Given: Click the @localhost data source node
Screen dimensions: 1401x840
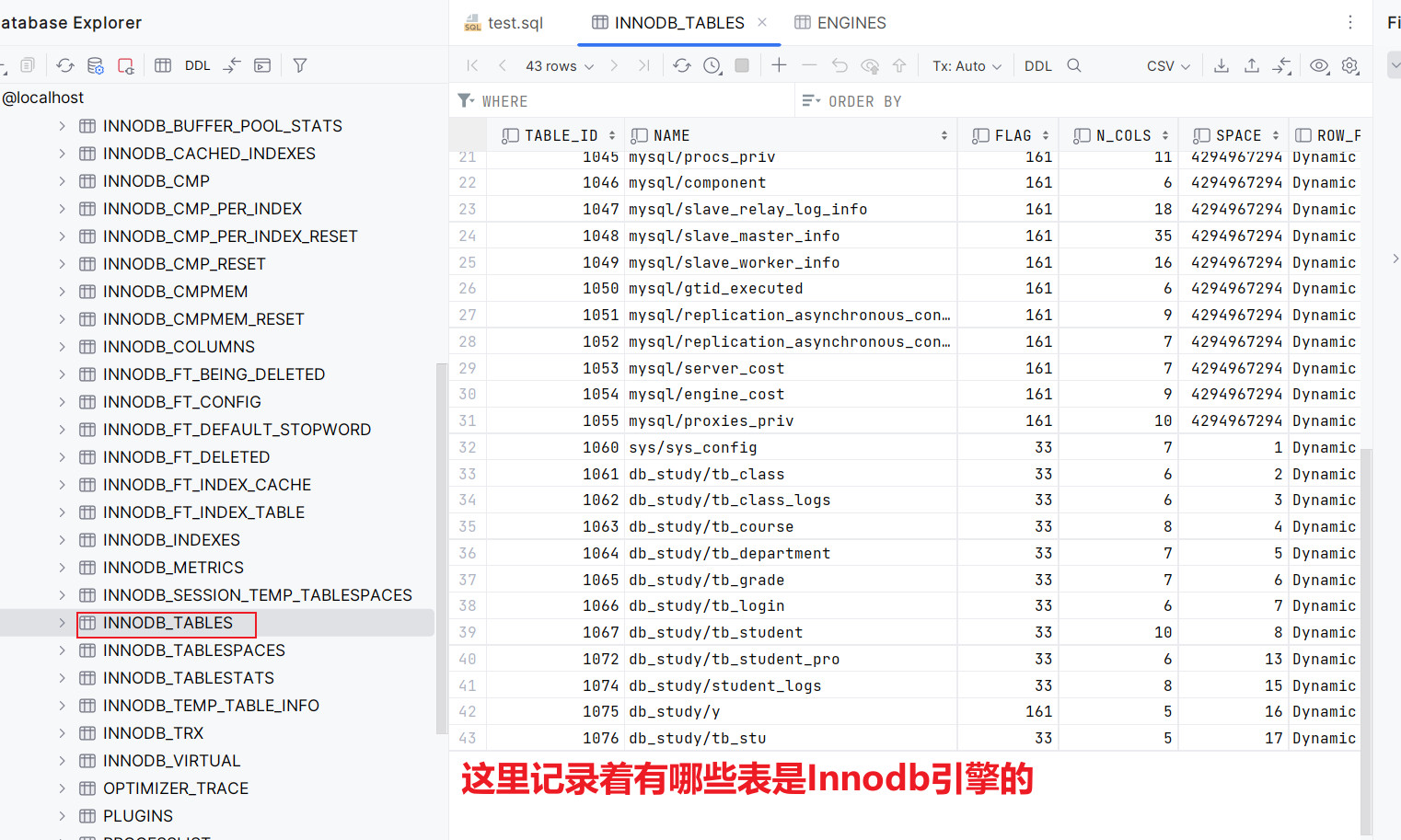Looking at the screenshot, I should [x=43, y=98].
